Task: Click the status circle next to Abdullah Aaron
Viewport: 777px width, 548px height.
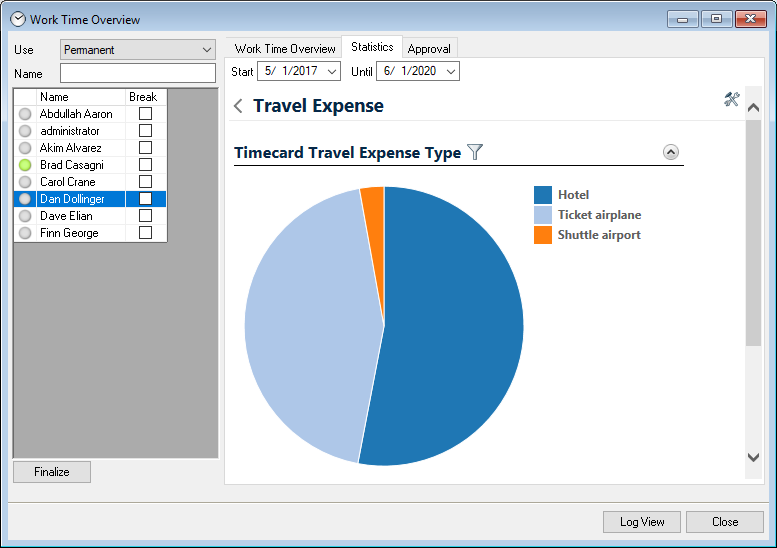Action: [25, 114]
